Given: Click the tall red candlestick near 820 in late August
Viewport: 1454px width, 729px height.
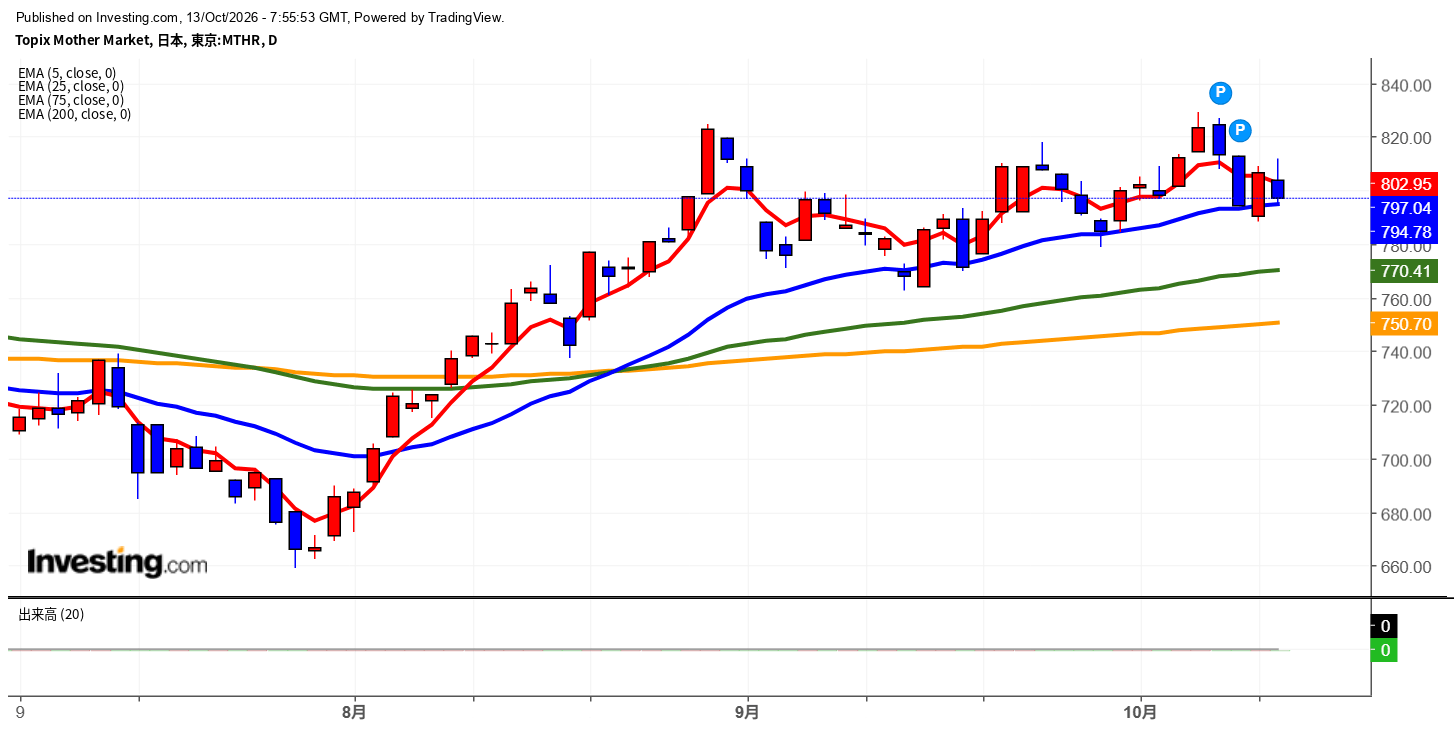Looking at the screenshot, I should tap(708, 160).
